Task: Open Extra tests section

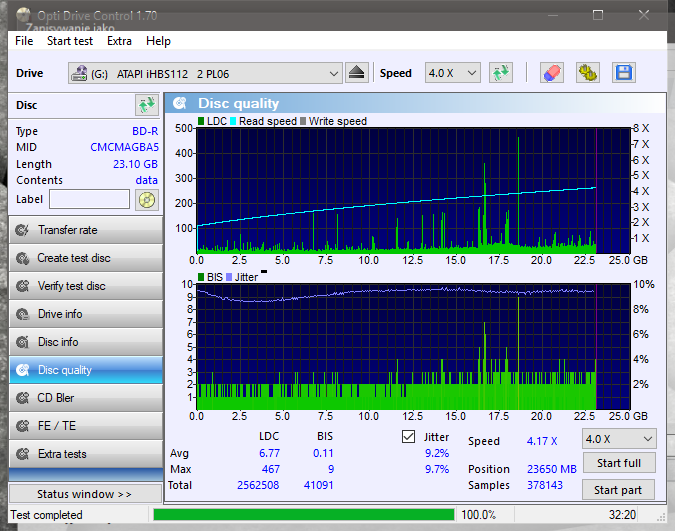Action: [86, 454]
